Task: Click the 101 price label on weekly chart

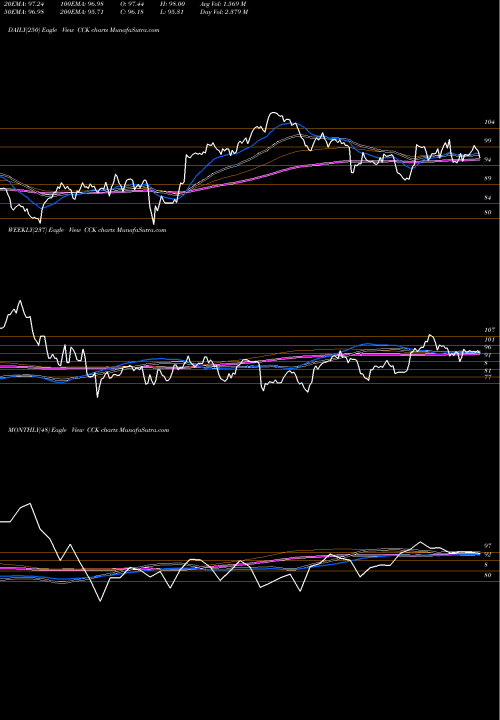Action: pyautogui.click(x=489, y=340)
